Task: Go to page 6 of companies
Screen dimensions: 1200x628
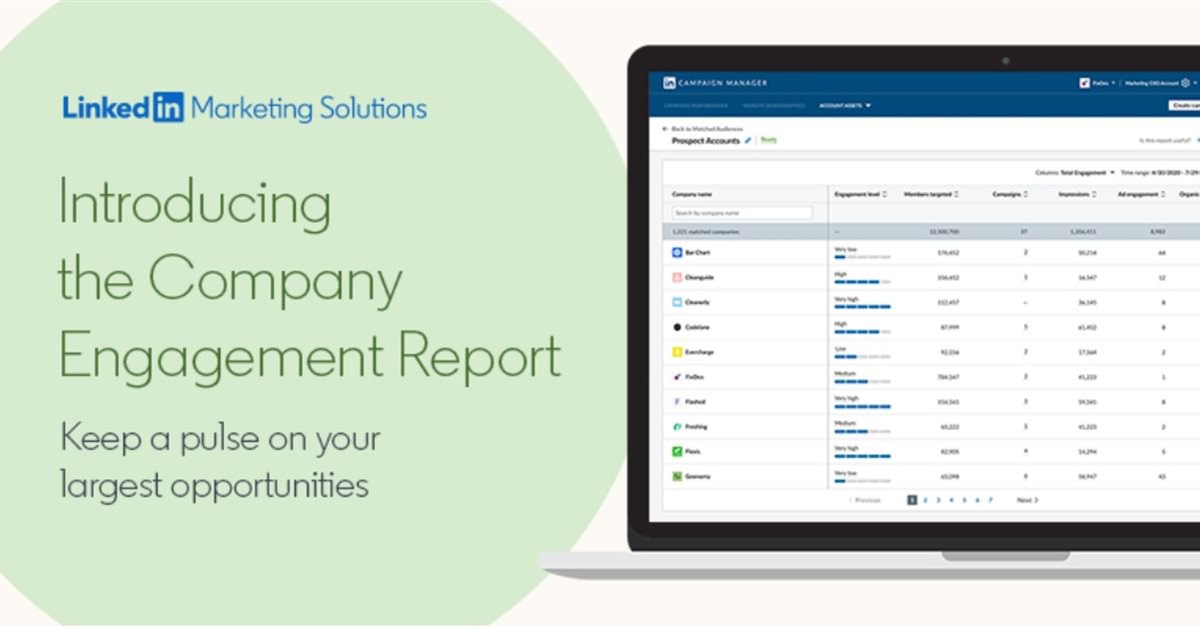Action: (x=977, y=500)
